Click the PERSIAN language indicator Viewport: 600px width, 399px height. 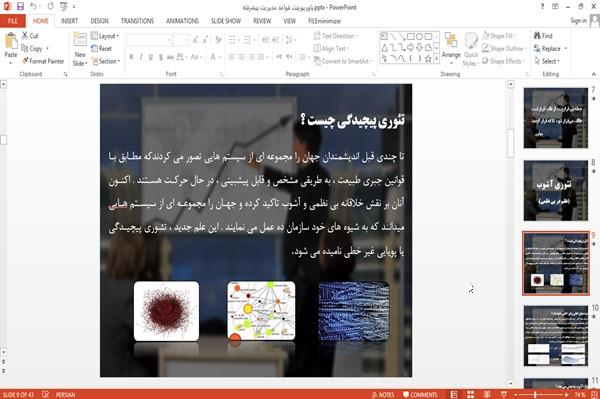coord(65,395)
